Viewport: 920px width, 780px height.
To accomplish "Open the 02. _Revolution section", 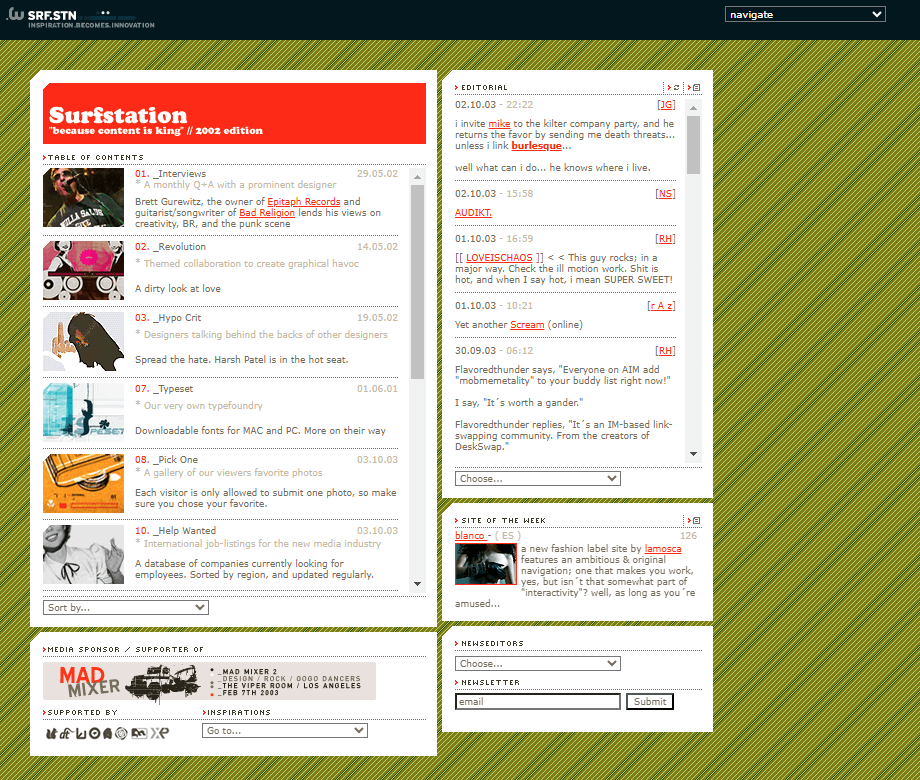I will point(170,247).
